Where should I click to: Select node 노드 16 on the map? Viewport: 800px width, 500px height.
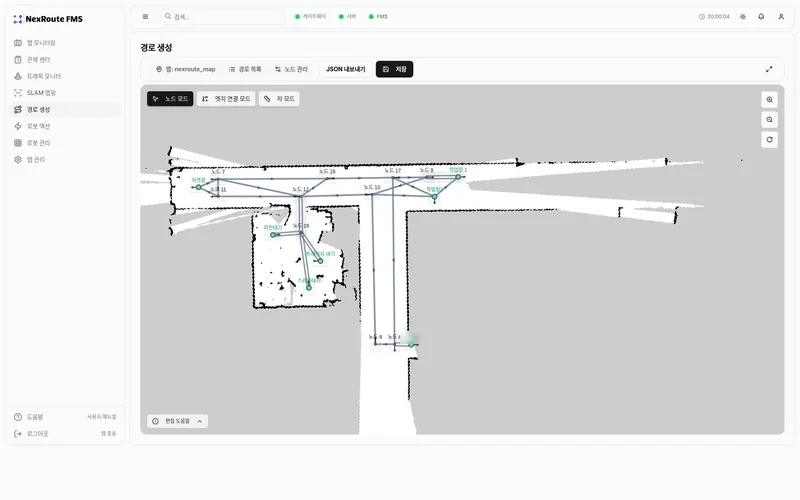click(328, 179)
